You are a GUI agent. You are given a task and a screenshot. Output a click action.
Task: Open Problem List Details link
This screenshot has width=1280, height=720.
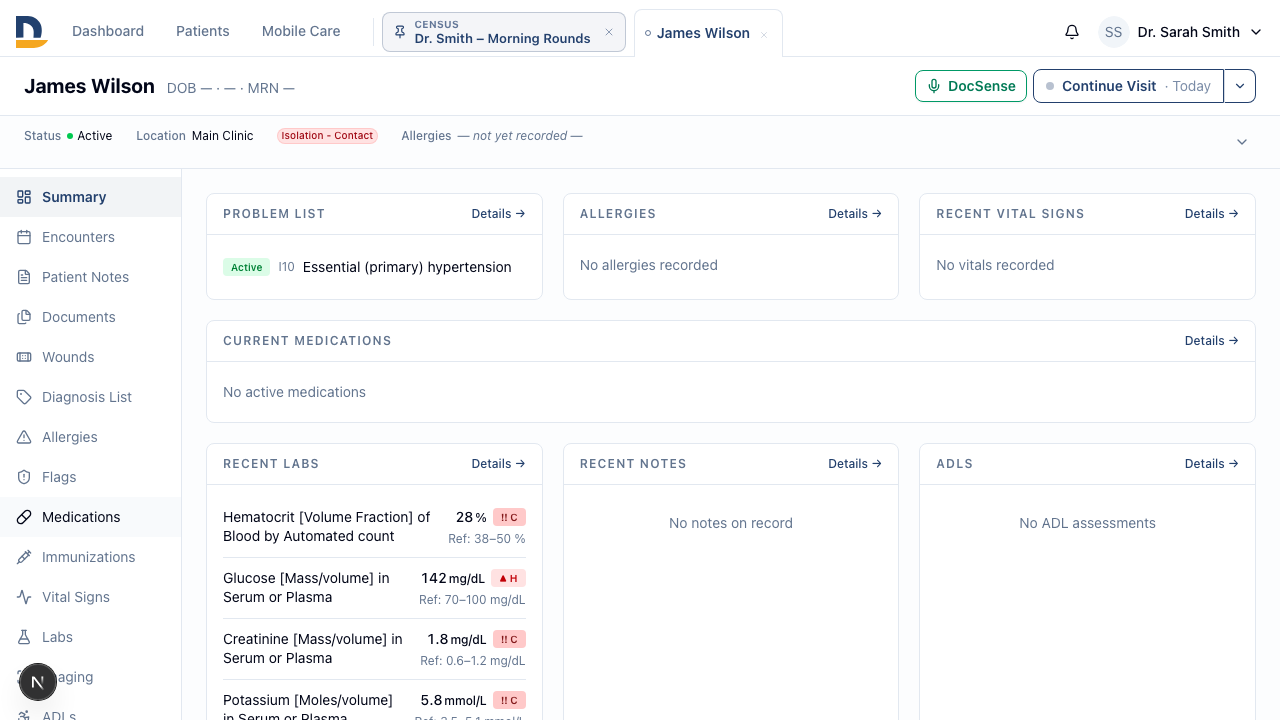click(x=498, y=214)
